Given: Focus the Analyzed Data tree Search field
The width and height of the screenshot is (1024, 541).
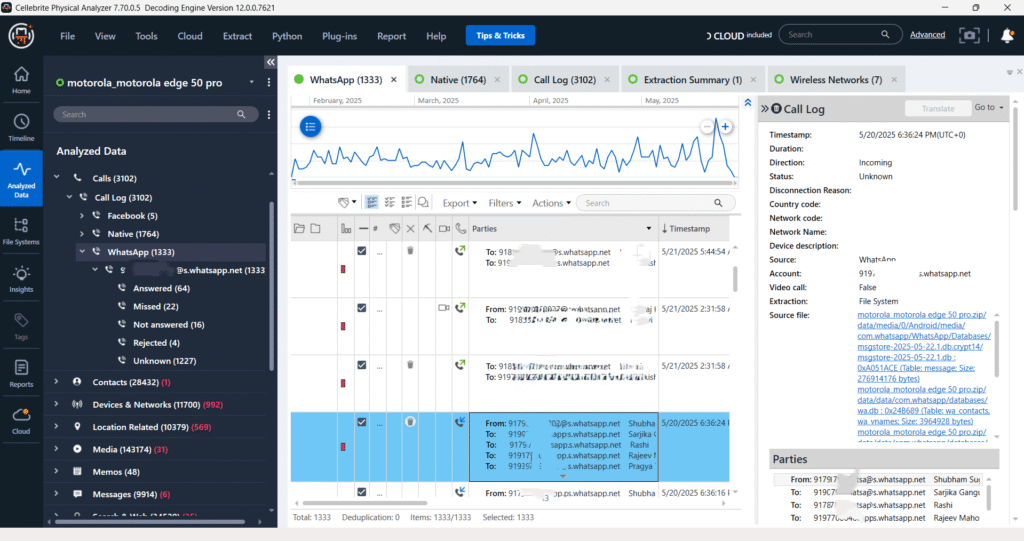Looking at the screenshot, I should [x=155, y=114].
